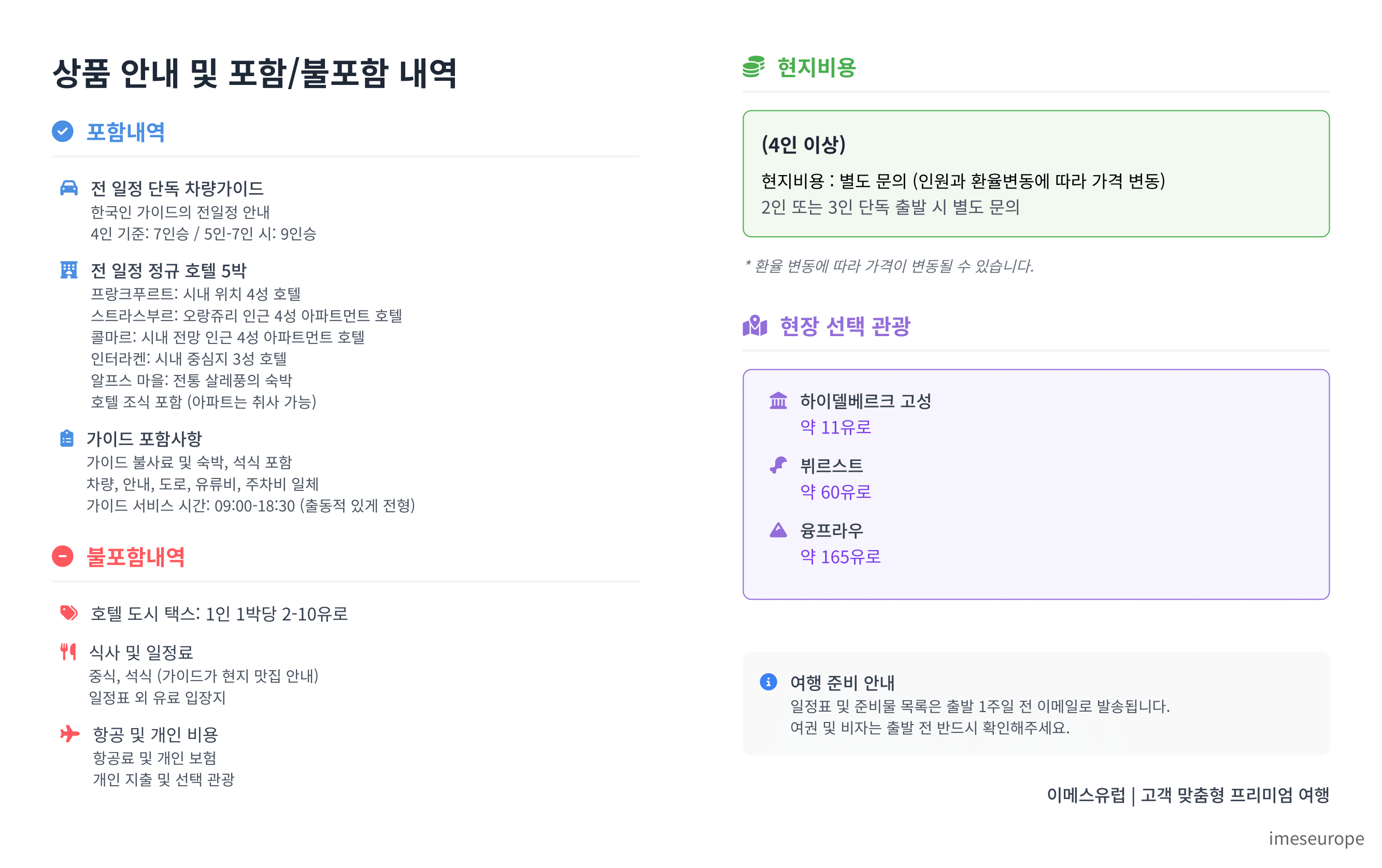Click the red tag icon for 호텔 도시 택스
The height and width of the screenshot is (868, 1382).
click(x=69, y=613)
